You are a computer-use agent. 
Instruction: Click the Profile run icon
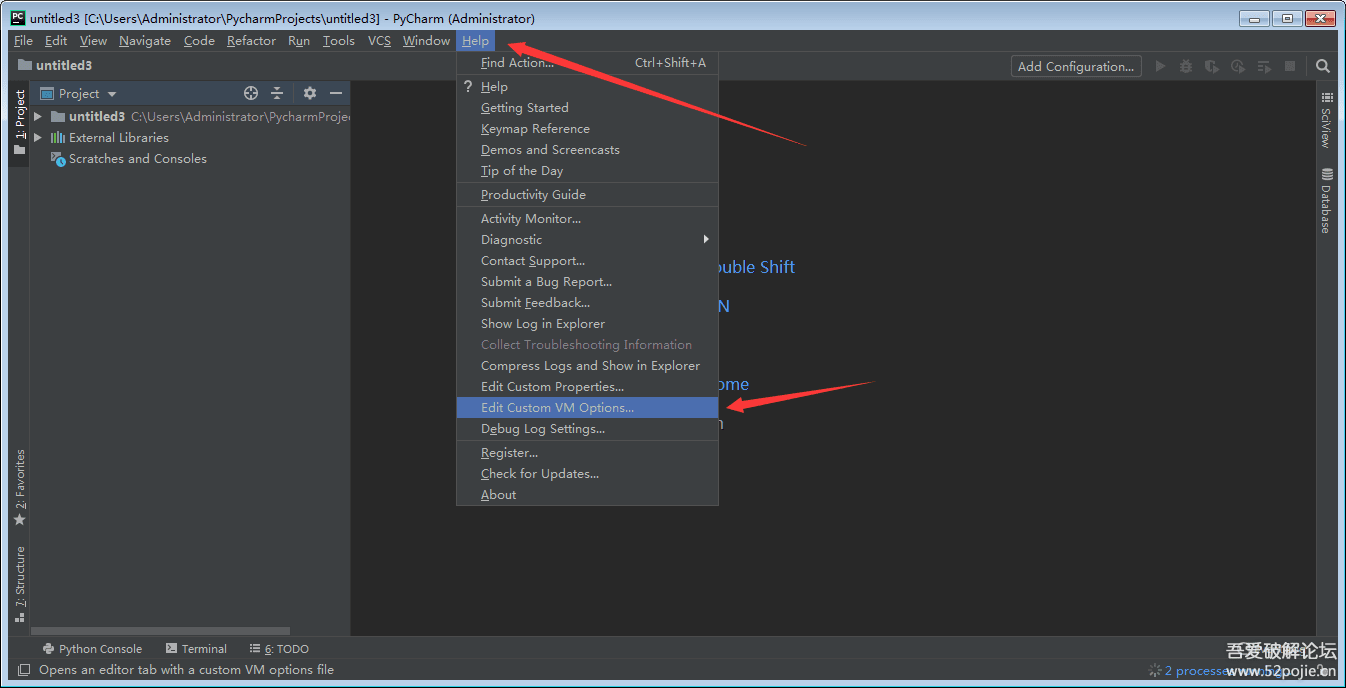pyautogui.click(x=1238, y=66)
